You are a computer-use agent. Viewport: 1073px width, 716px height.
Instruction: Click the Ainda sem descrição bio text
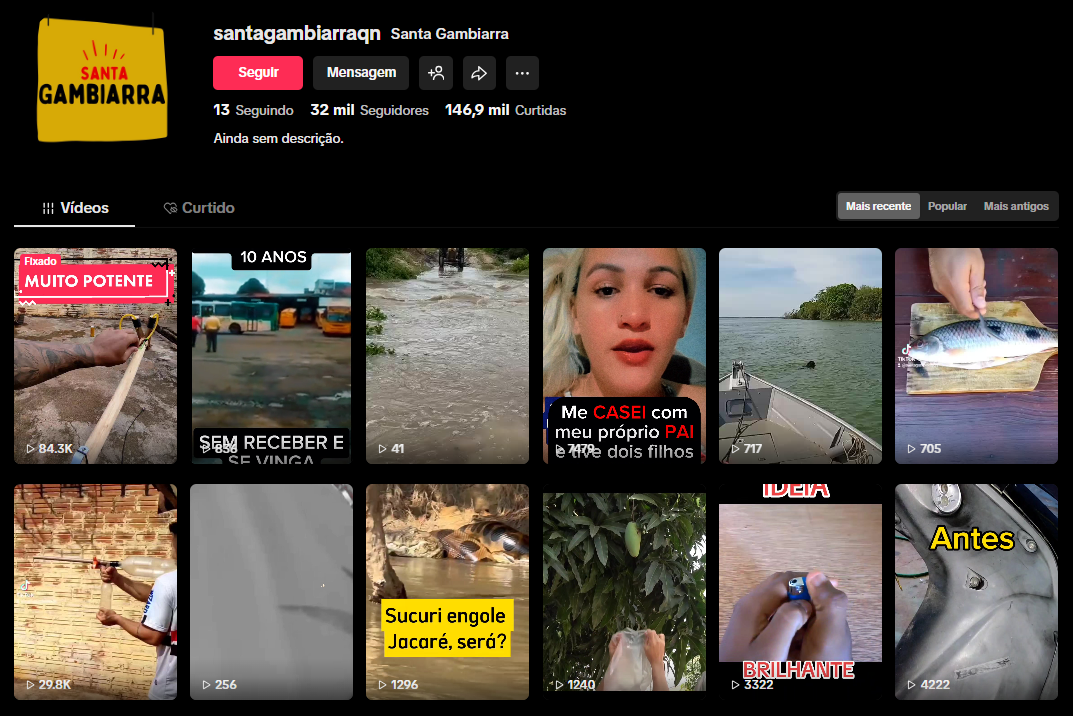pyautogui.click(x=279, y=138)
